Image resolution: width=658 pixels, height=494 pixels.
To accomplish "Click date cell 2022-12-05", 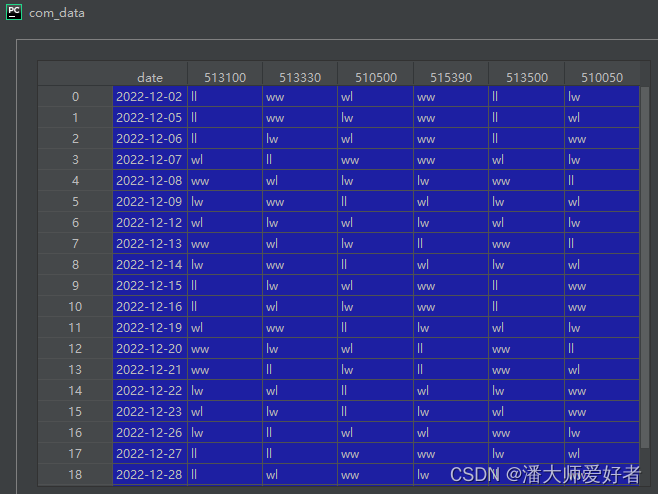I will click(x=150, y=118).
